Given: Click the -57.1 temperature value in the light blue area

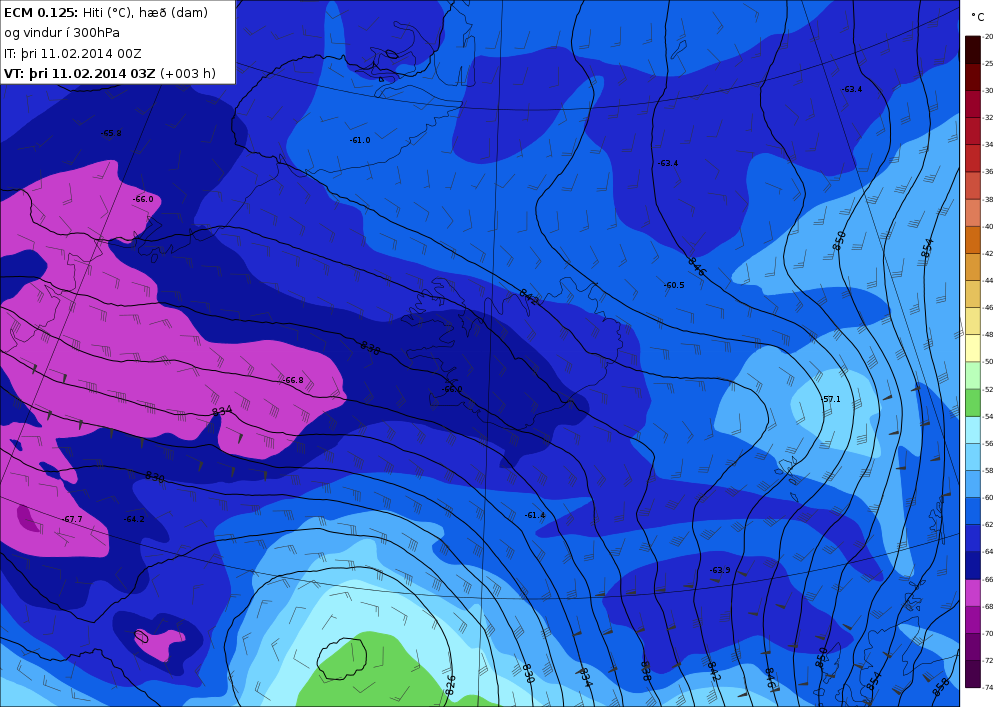Looking at the screenshot, I should (x=830, y=399).
